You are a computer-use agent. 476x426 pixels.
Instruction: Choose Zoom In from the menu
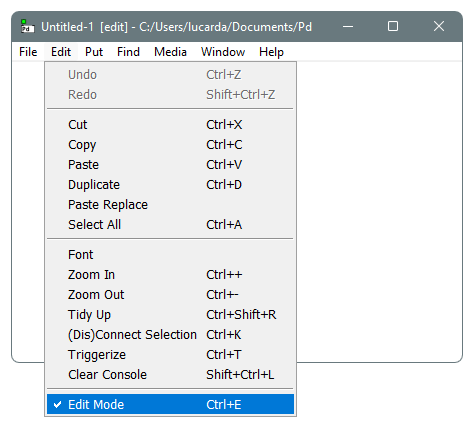(170, 275)
